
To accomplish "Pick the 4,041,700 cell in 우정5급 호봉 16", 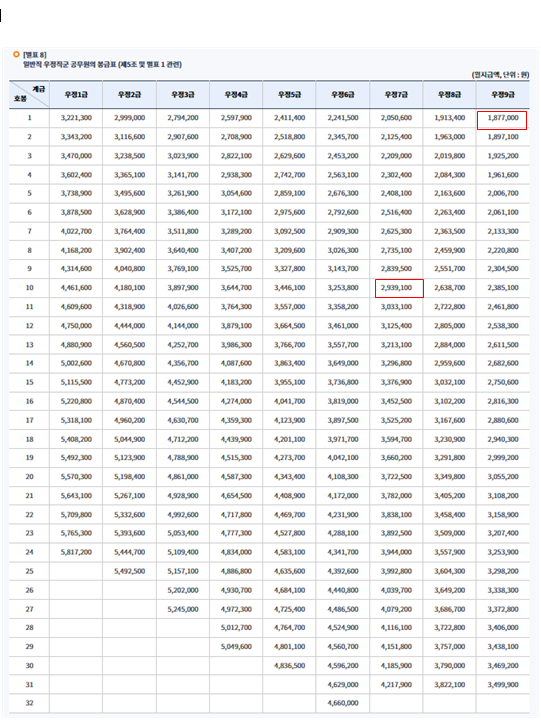I will tap(290, 401).
